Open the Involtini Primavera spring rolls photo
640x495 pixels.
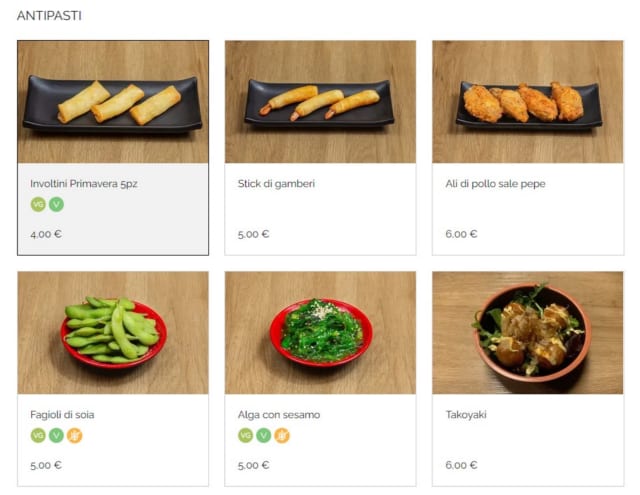click(113, 102)
